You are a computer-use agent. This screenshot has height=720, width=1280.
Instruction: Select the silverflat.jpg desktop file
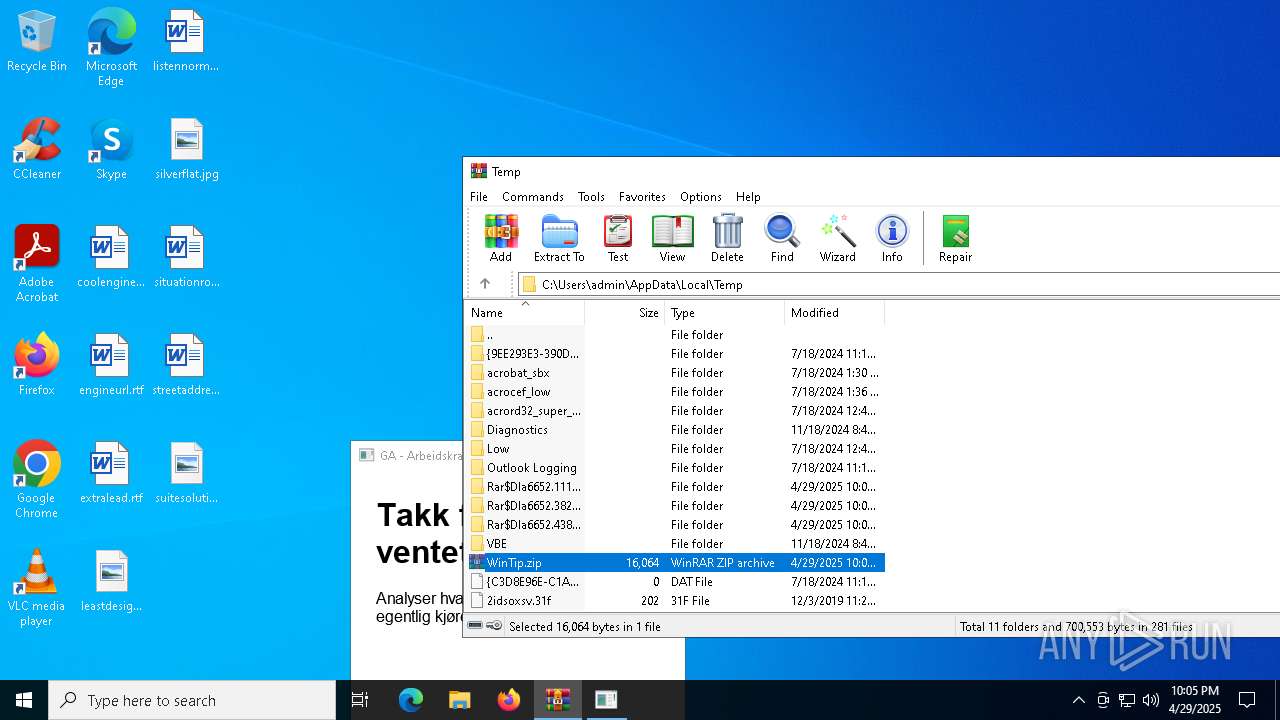tap(187, 150)
